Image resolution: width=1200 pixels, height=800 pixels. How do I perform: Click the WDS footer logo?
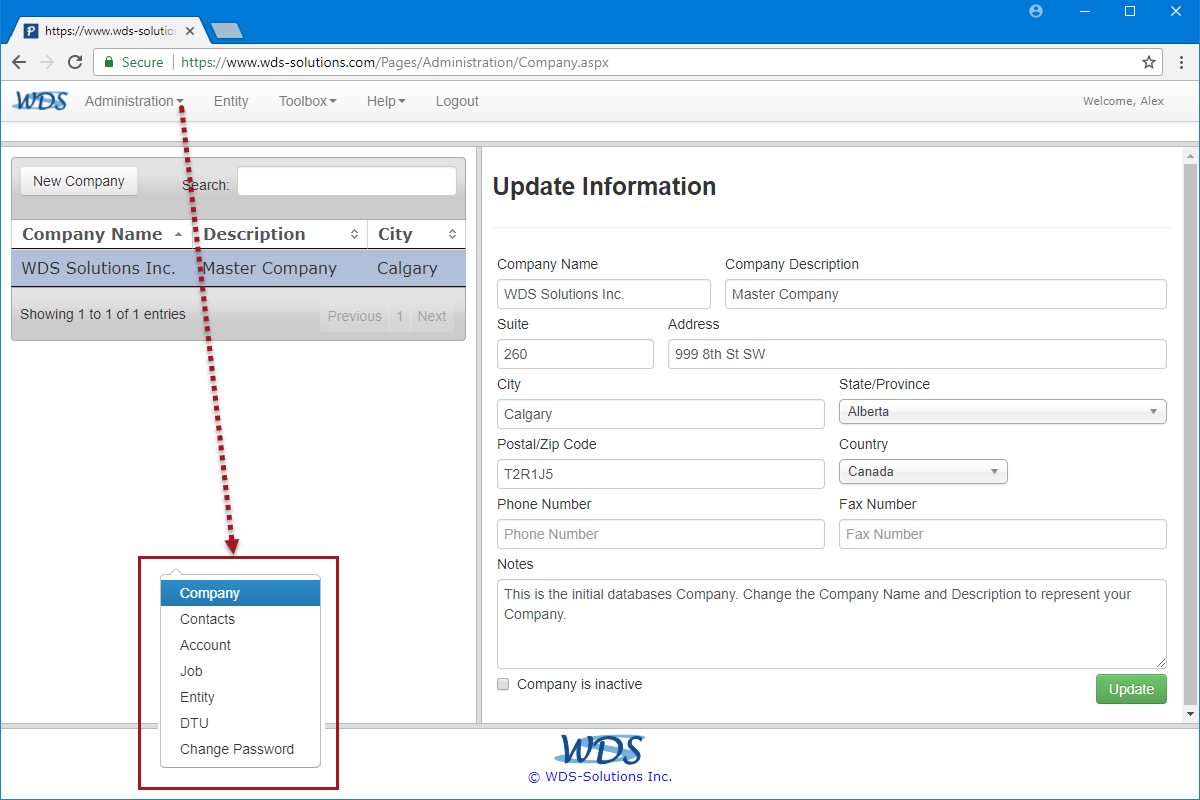600,749
